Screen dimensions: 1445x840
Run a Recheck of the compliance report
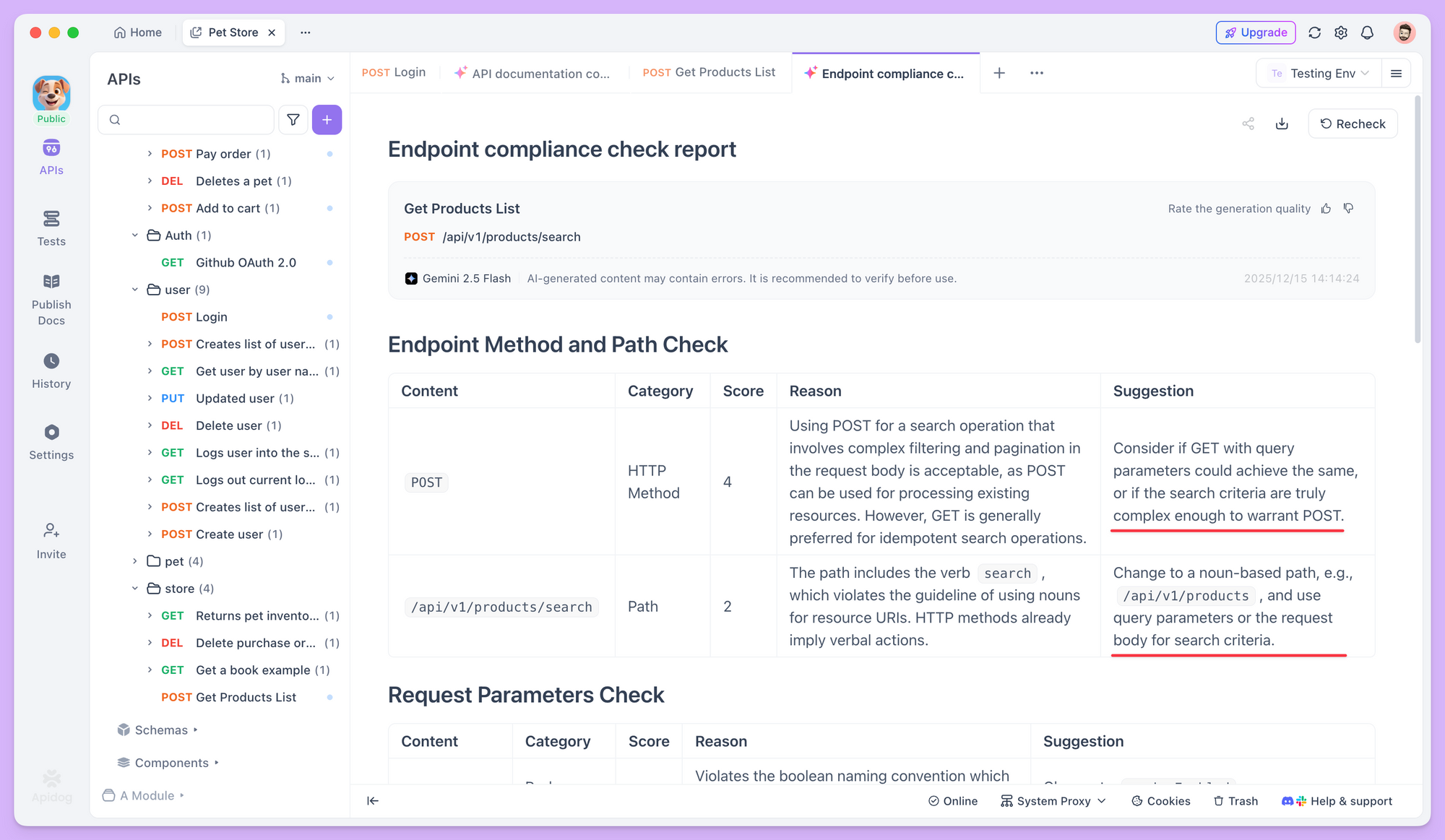[x=1353, y=124]
